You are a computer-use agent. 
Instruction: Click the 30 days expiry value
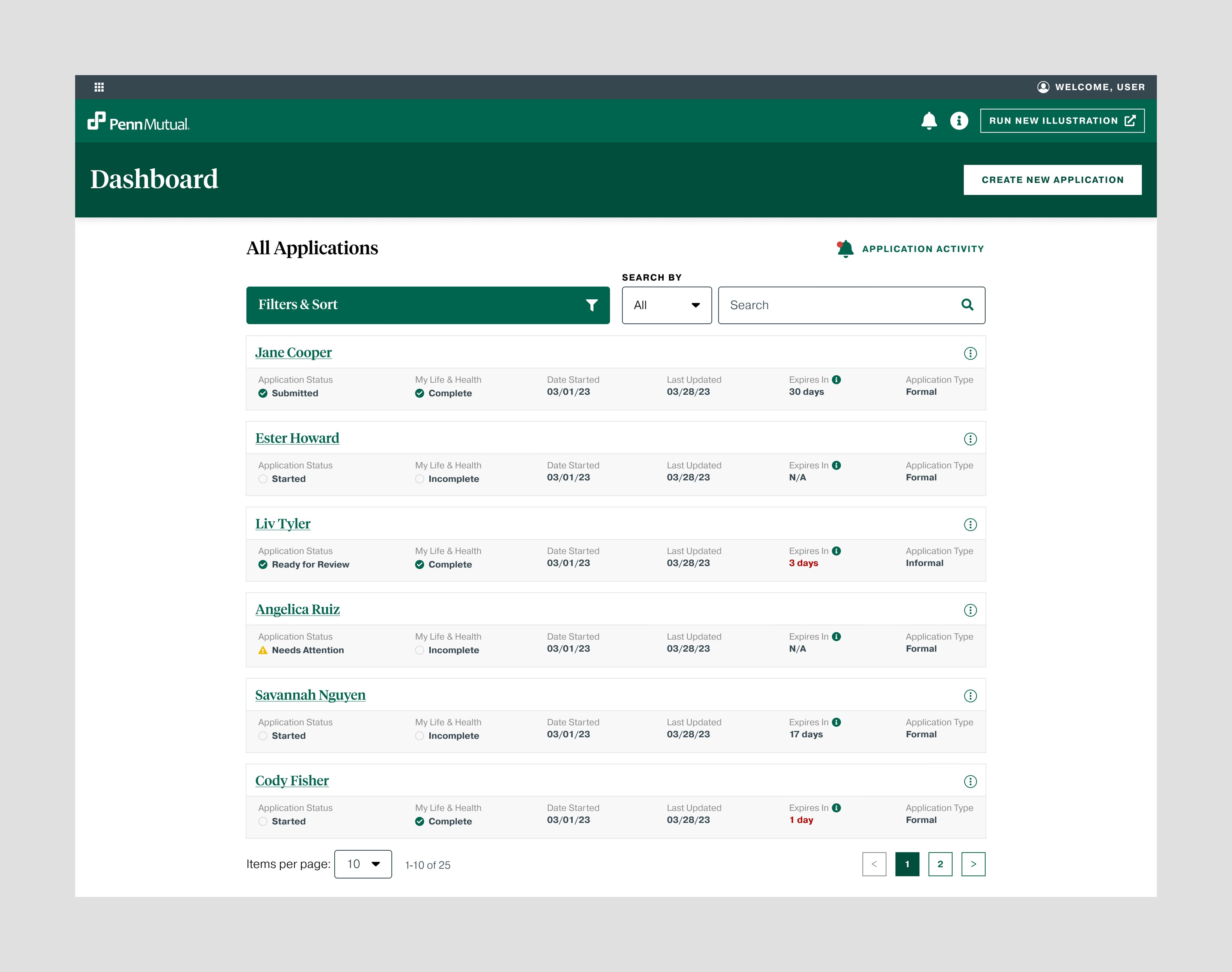pyautogui.click(x=806, y=391)
